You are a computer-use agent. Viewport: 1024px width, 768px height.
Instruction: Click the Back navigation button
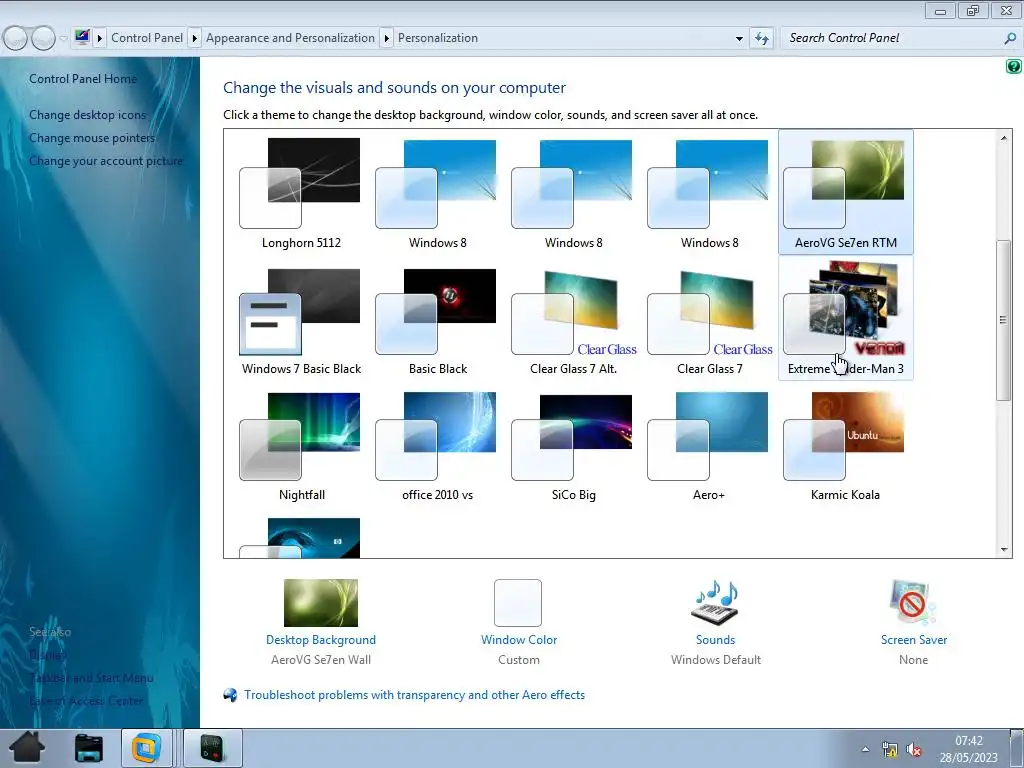(15, 39)
